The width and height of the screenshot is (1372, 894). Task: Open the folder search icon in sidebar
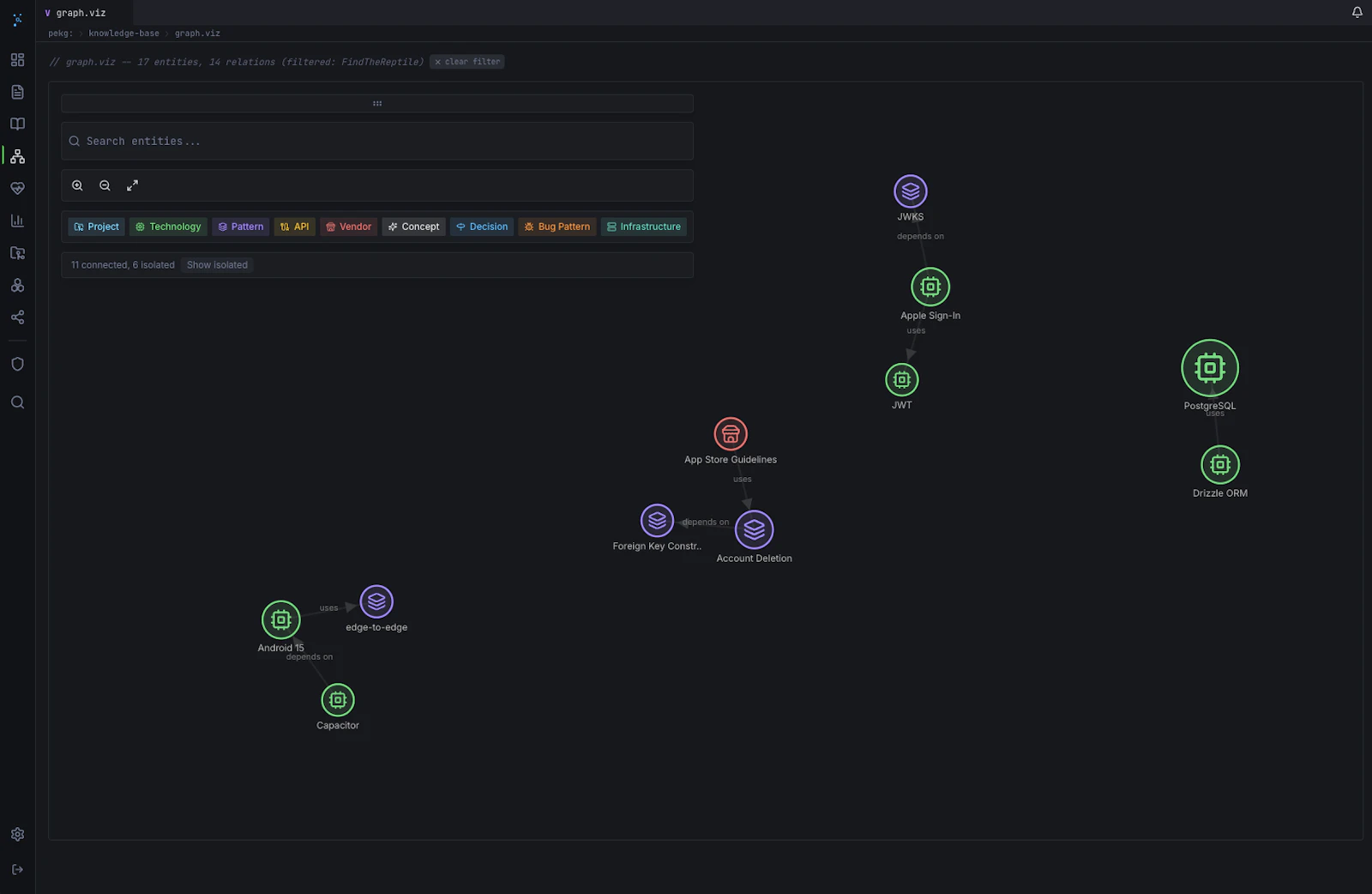tap(17, 253)
